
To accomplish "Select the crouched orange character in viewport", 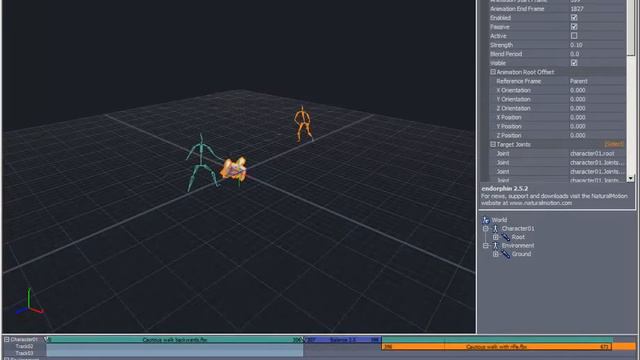I will (234, 169).
